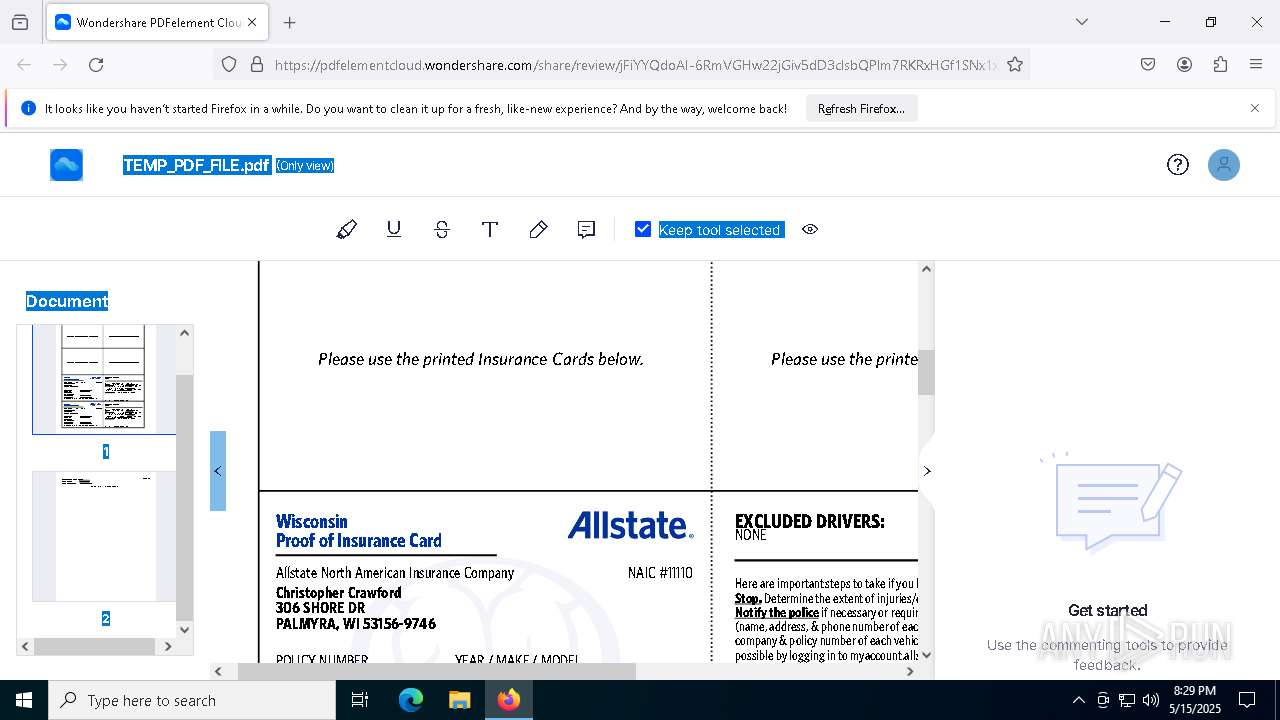Click the document horizontal scrollbar thumb
This screenshot has height=720, width=1280.
pos(436,671)
